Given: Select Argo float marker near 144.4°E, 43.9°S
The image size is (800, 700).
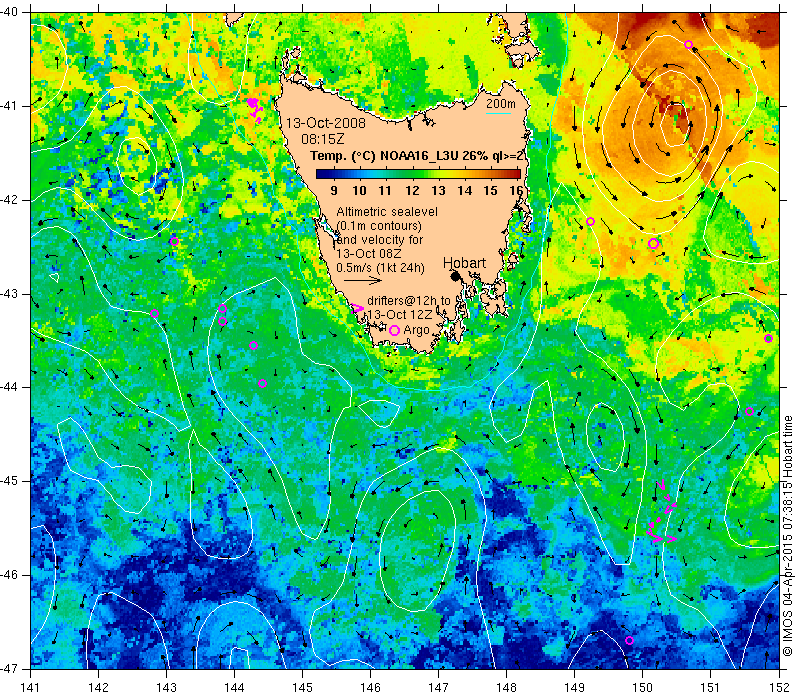Looking at the screenshot, I should (x=262, y=384).
